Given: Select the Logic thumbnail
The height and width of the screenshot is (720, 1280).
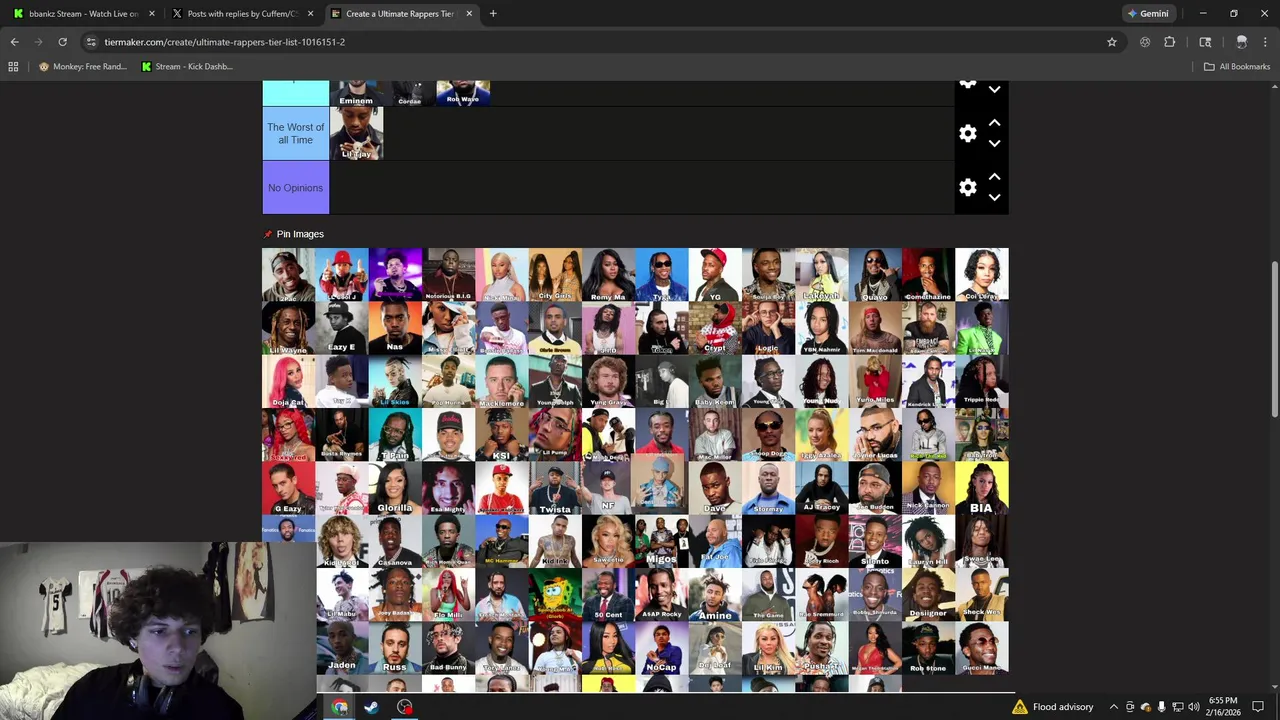Looking at the screenshot, I should point(768,328).
